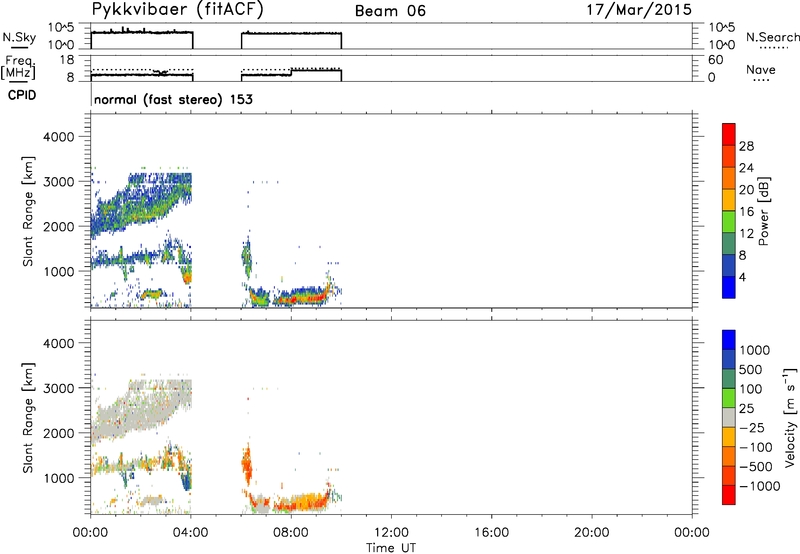Click the "12" label on Power colorbar
The width and height of the screenshot is (800, 554).
click(746, 234)
